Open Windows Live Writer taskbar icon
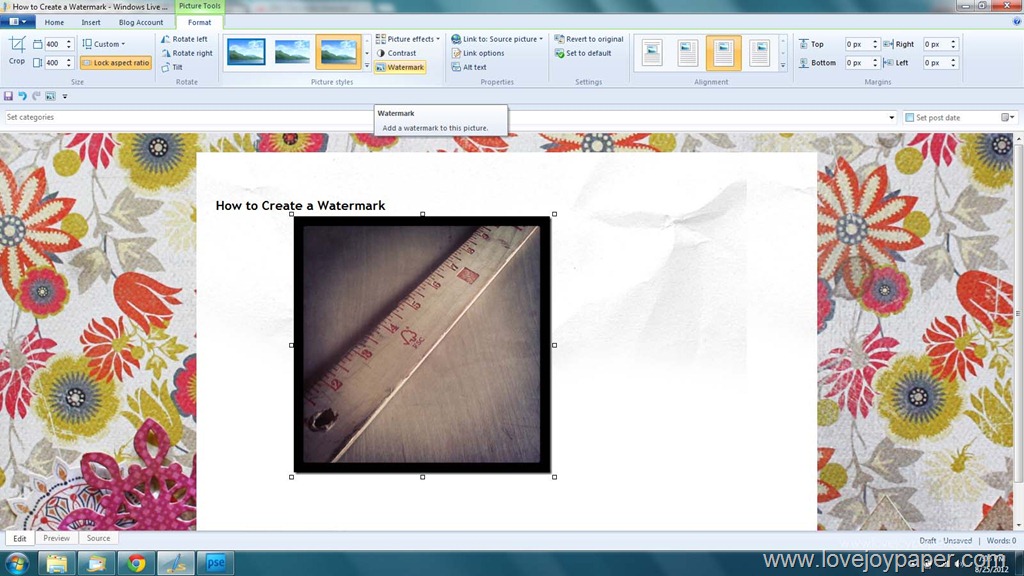 [176, 563]
